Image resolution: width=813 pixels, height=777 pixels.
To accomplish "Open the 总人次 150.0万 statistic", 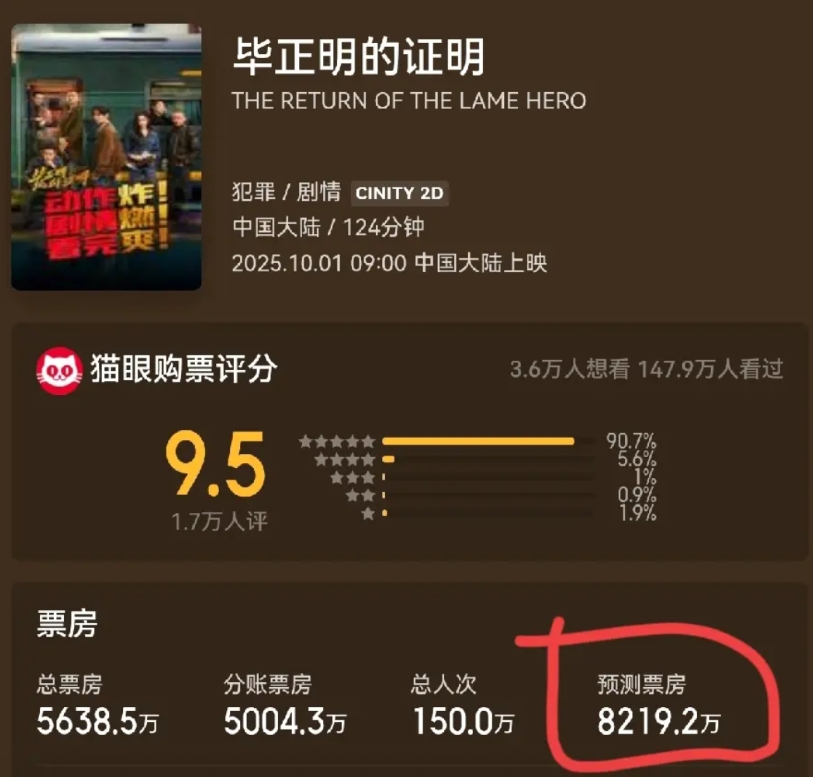I will pyautogui.click(x=462, y=705).
